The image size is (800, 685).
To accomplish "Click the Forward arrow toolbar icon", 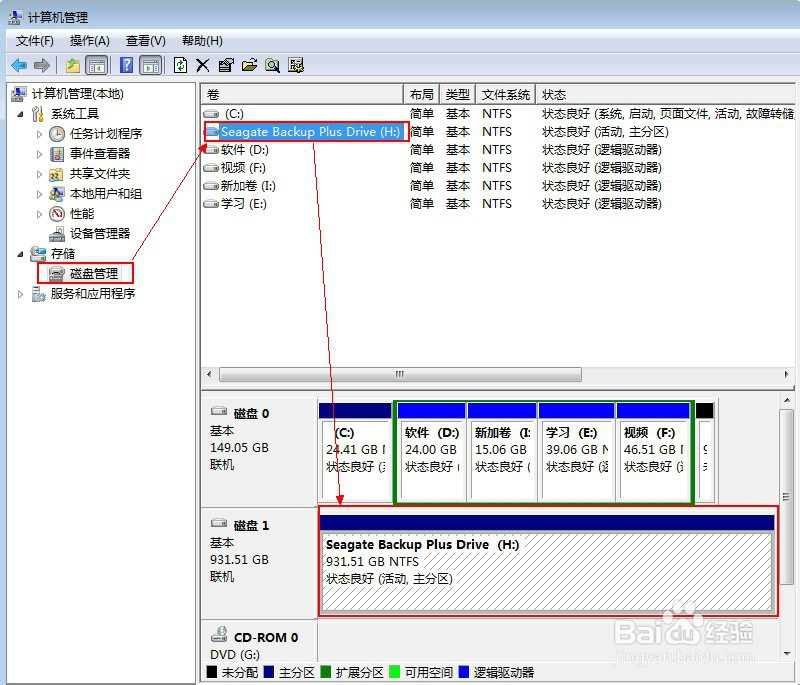I will (x=41, y=65).
